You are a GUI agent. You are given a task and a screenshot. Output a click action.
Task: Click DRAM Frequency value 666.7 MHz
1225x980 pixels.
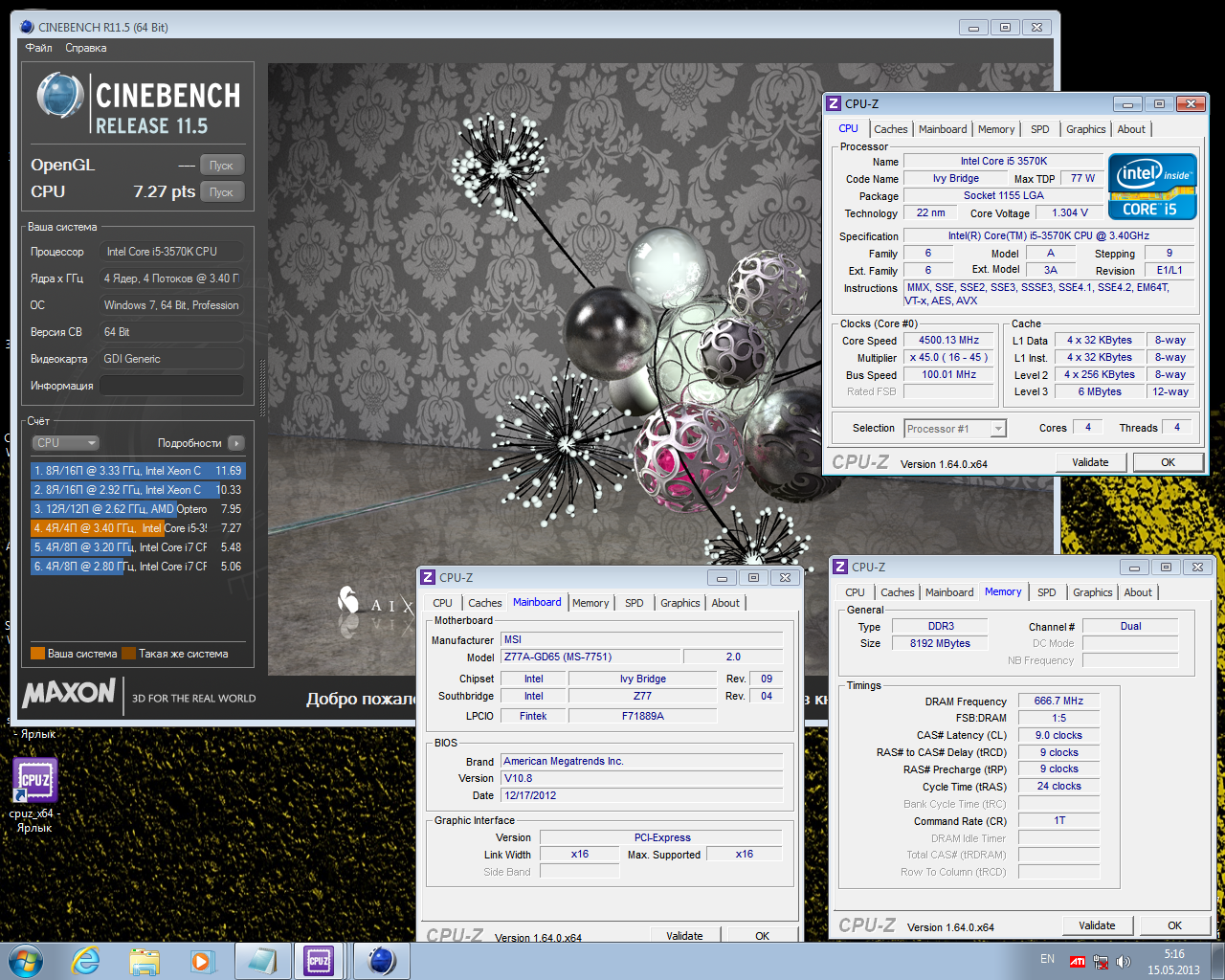[1058, 701]
